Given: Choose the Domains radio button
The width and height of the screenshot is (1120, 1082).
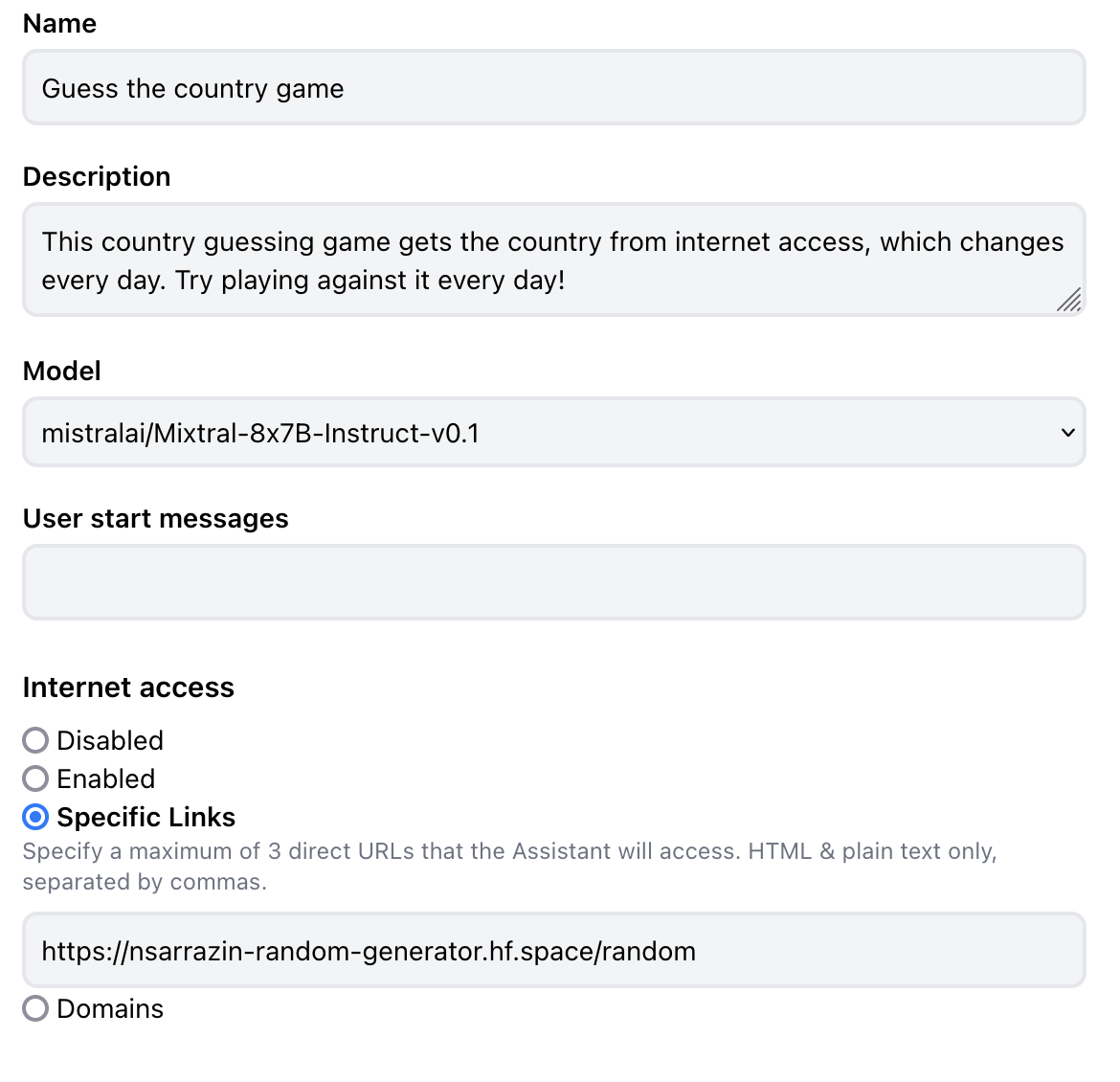Looking at the screenshot, I should 35,1008.
